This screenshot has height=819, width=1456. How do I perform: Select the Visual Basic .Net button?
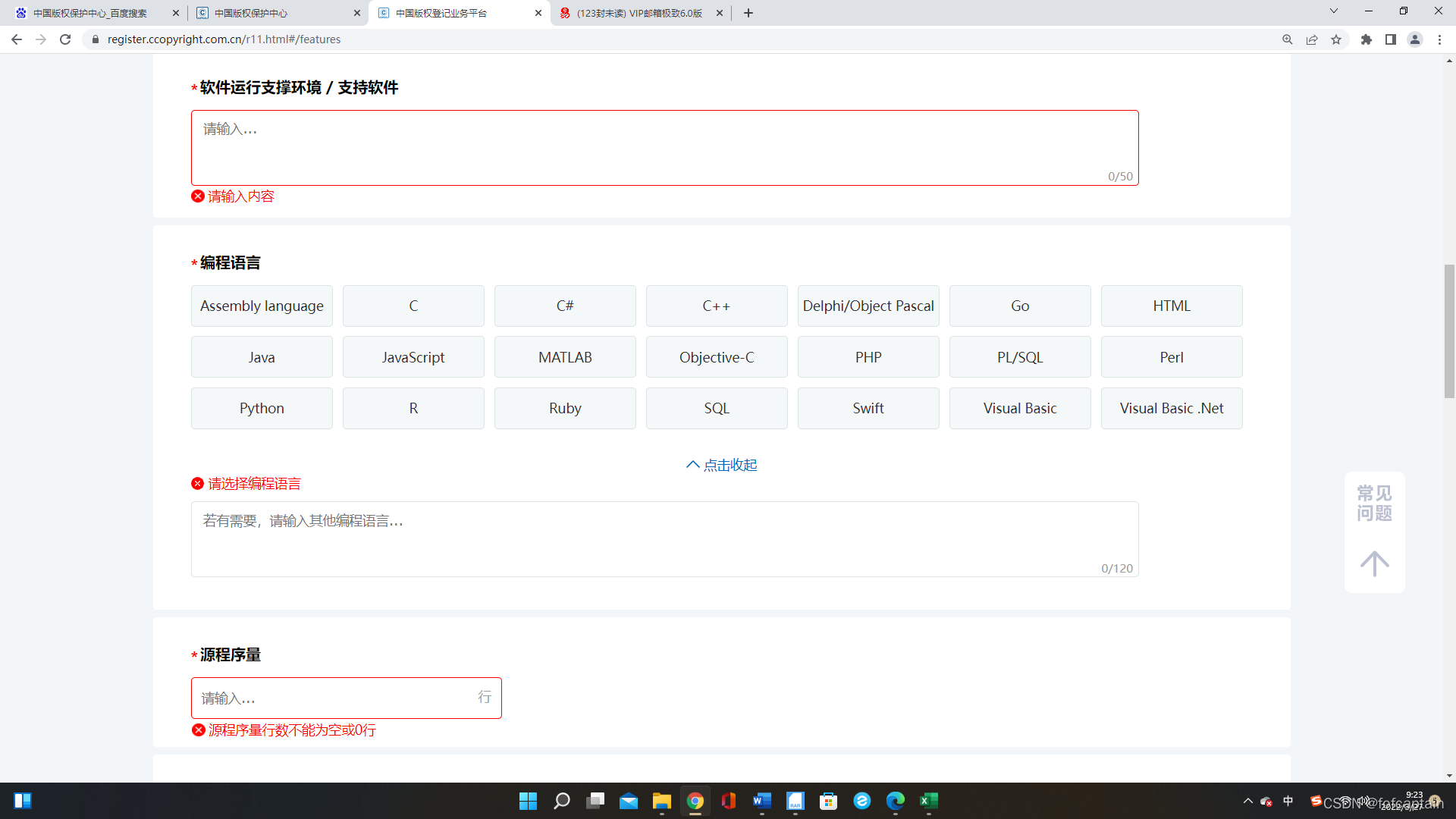pos(1172,409)
